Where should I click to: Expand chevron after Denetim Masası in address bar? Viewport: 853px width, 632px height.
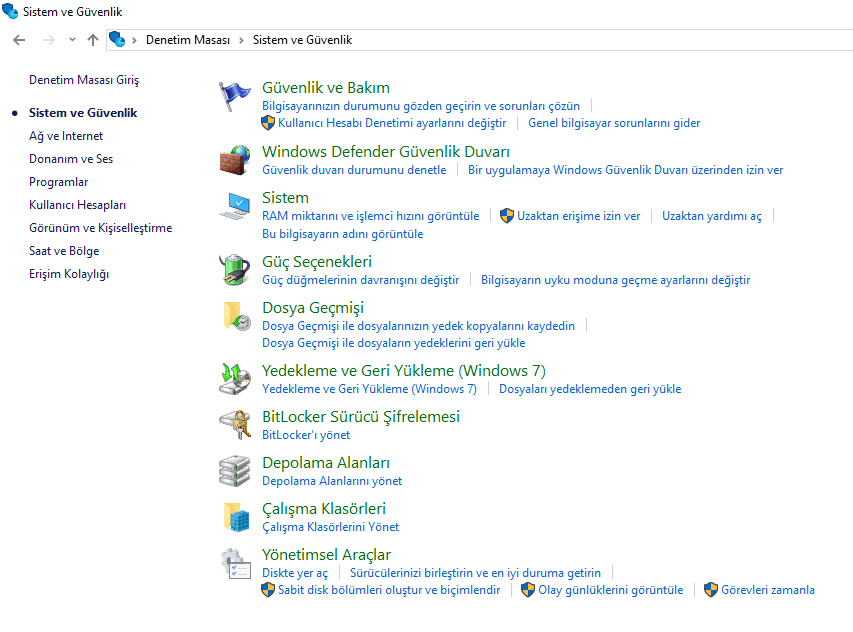point(241,40)
